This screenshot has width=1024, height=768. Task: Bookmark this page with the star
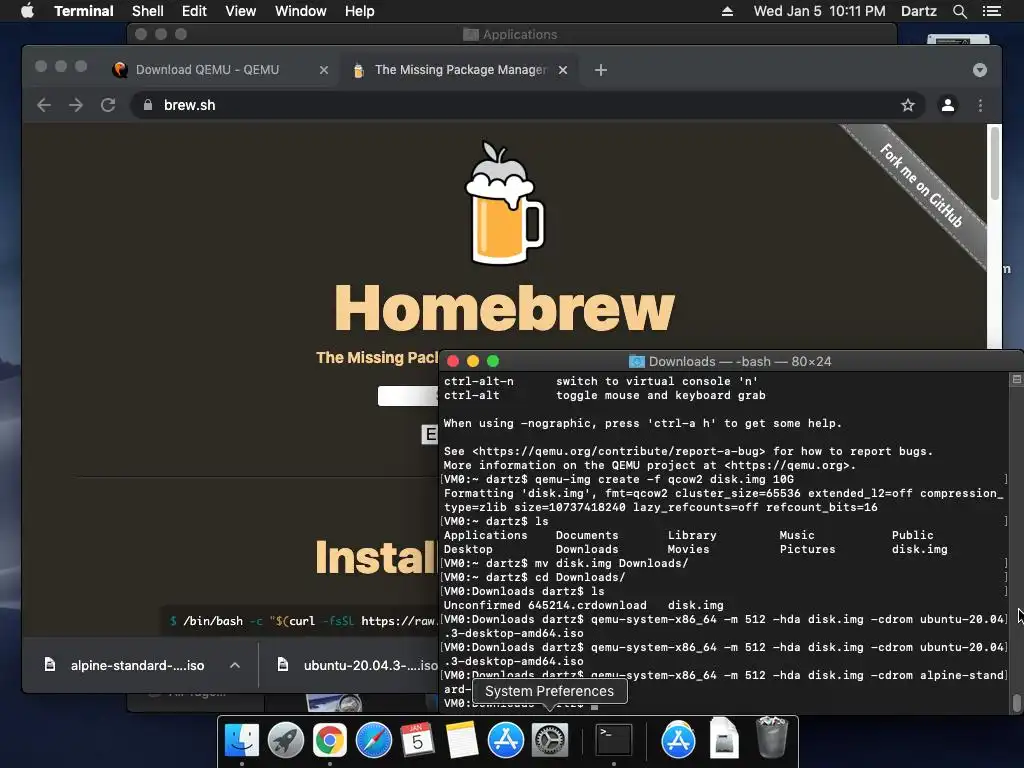[908, 105]
